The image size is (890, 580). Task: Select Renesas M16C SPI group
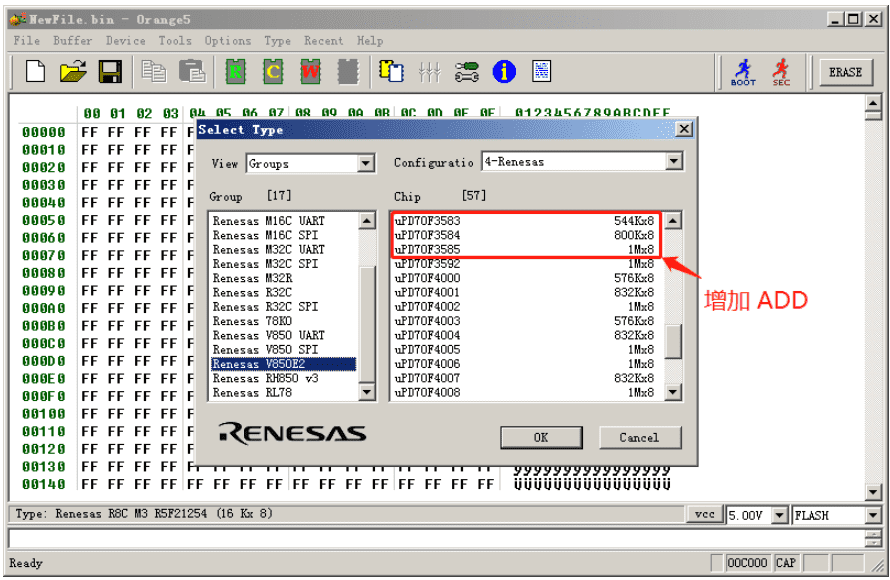point(284,235)
